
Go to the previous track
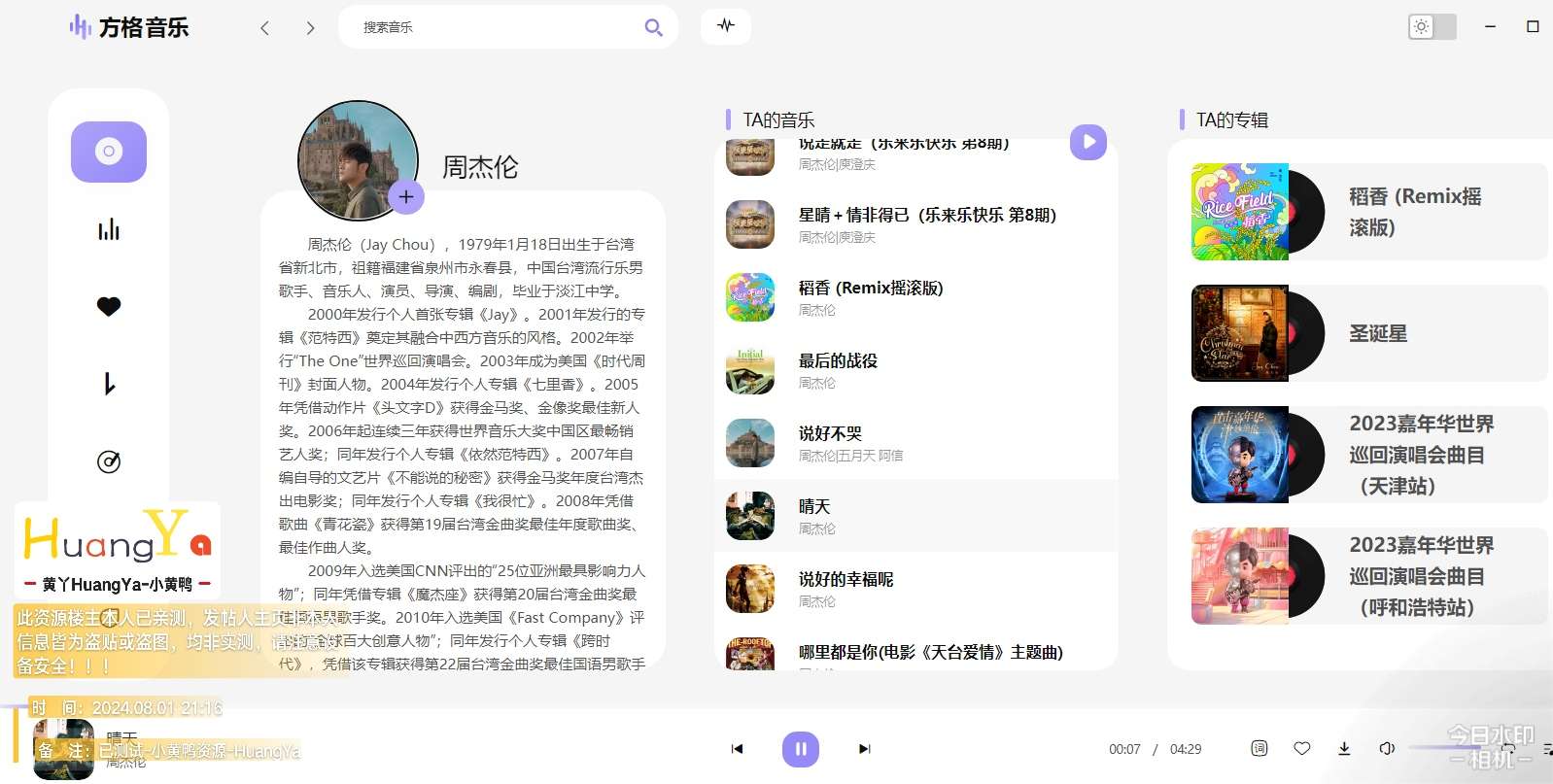tap(737, 749)
